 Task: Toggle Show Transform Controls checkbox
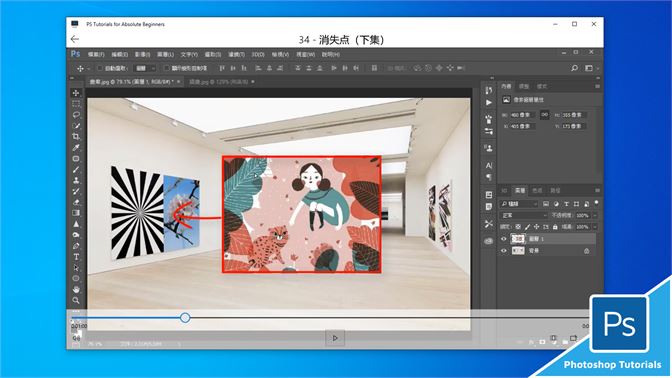pos(166,68)
